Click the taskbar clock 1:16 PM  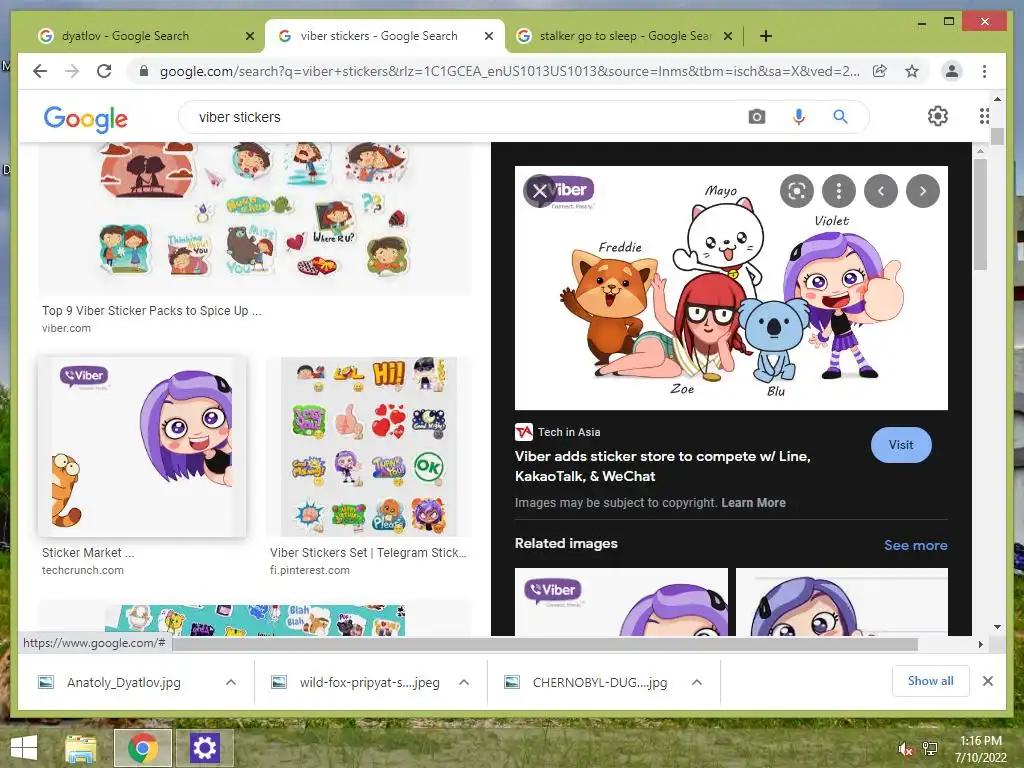point(981,741)
